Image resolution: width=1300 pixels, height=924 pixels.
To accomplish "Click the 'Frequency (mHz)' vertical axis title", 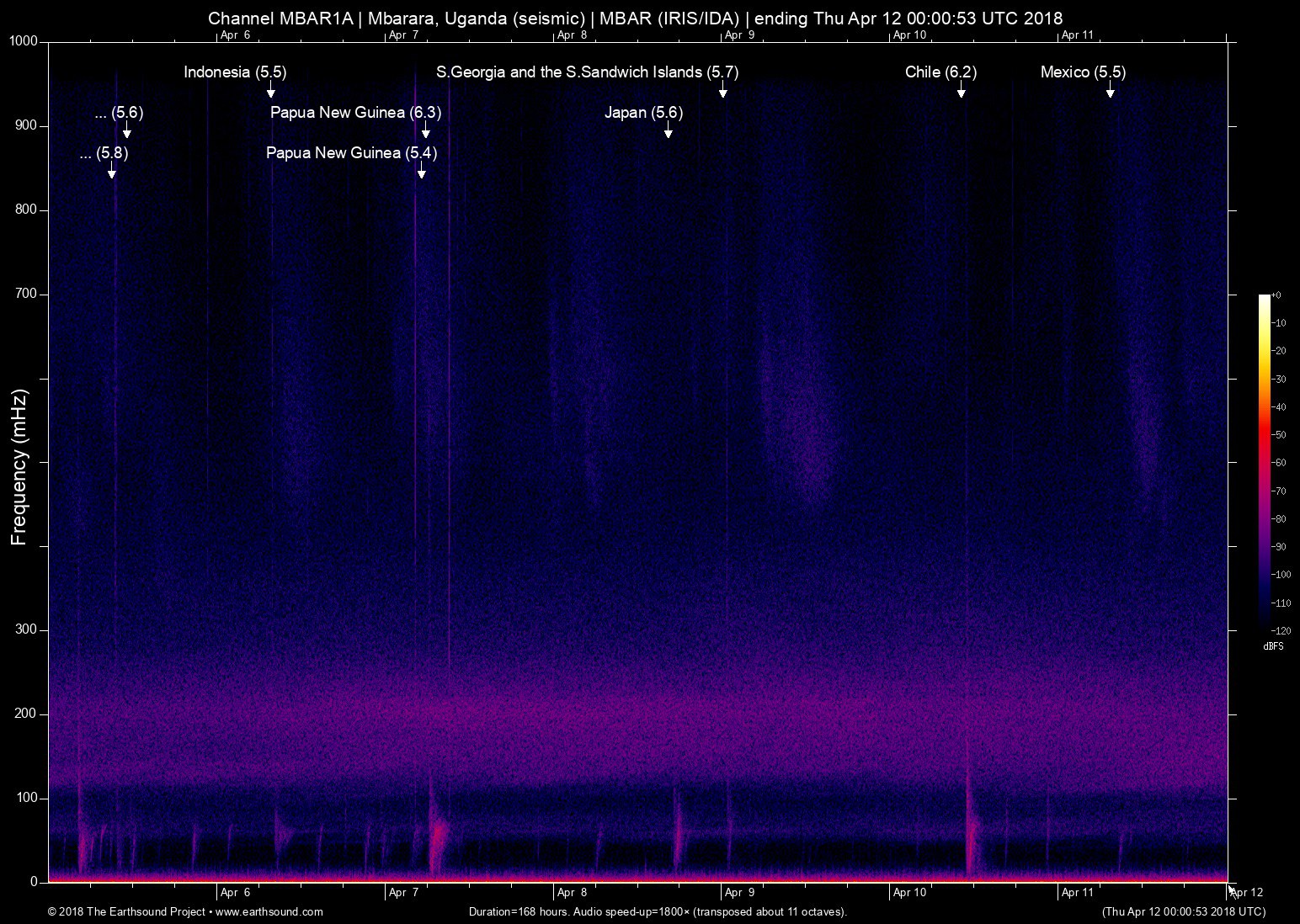I will point(19,467).
